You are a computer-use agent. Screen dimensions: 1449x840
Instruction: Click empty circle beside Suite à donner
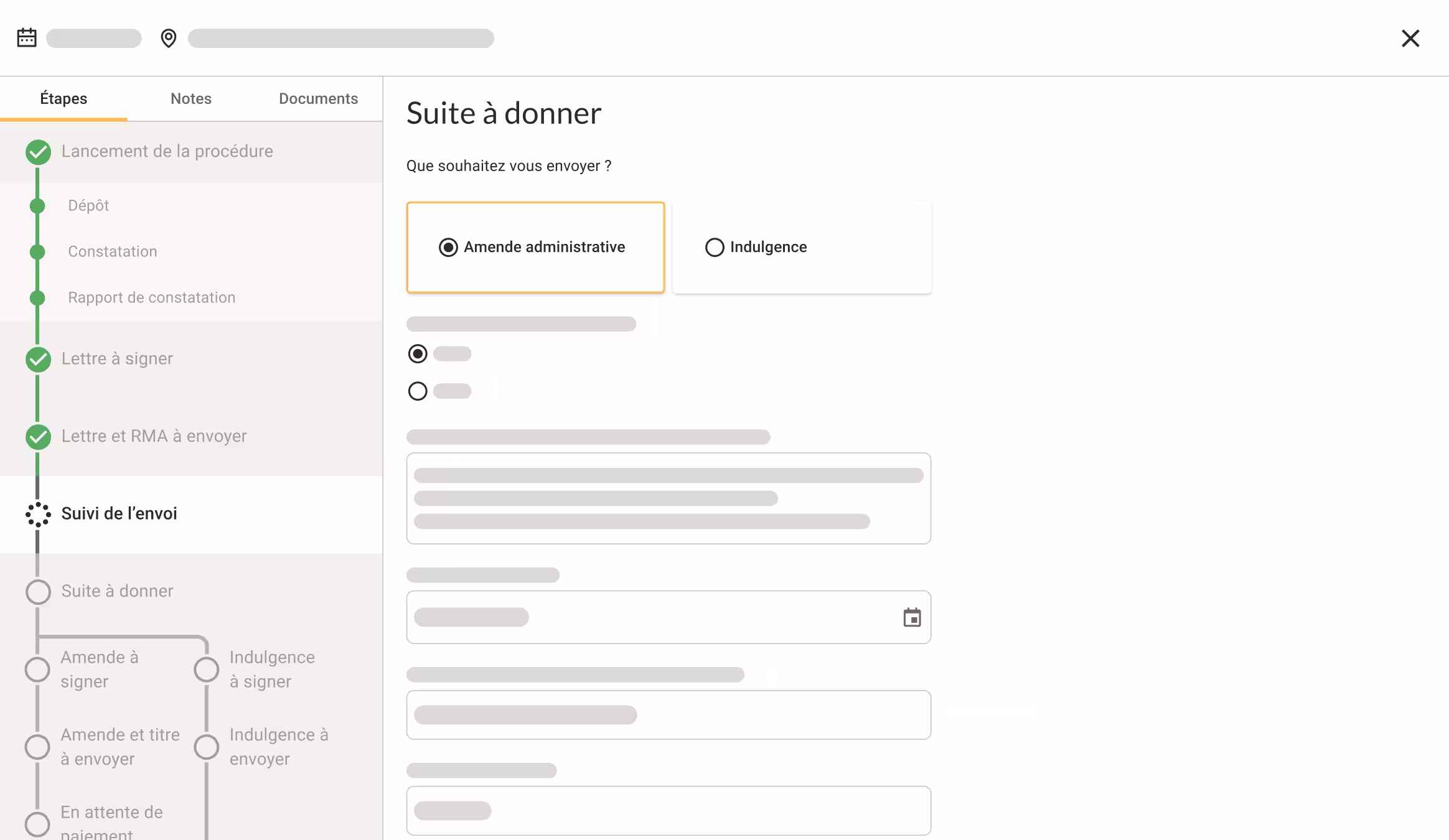[38, 591]
